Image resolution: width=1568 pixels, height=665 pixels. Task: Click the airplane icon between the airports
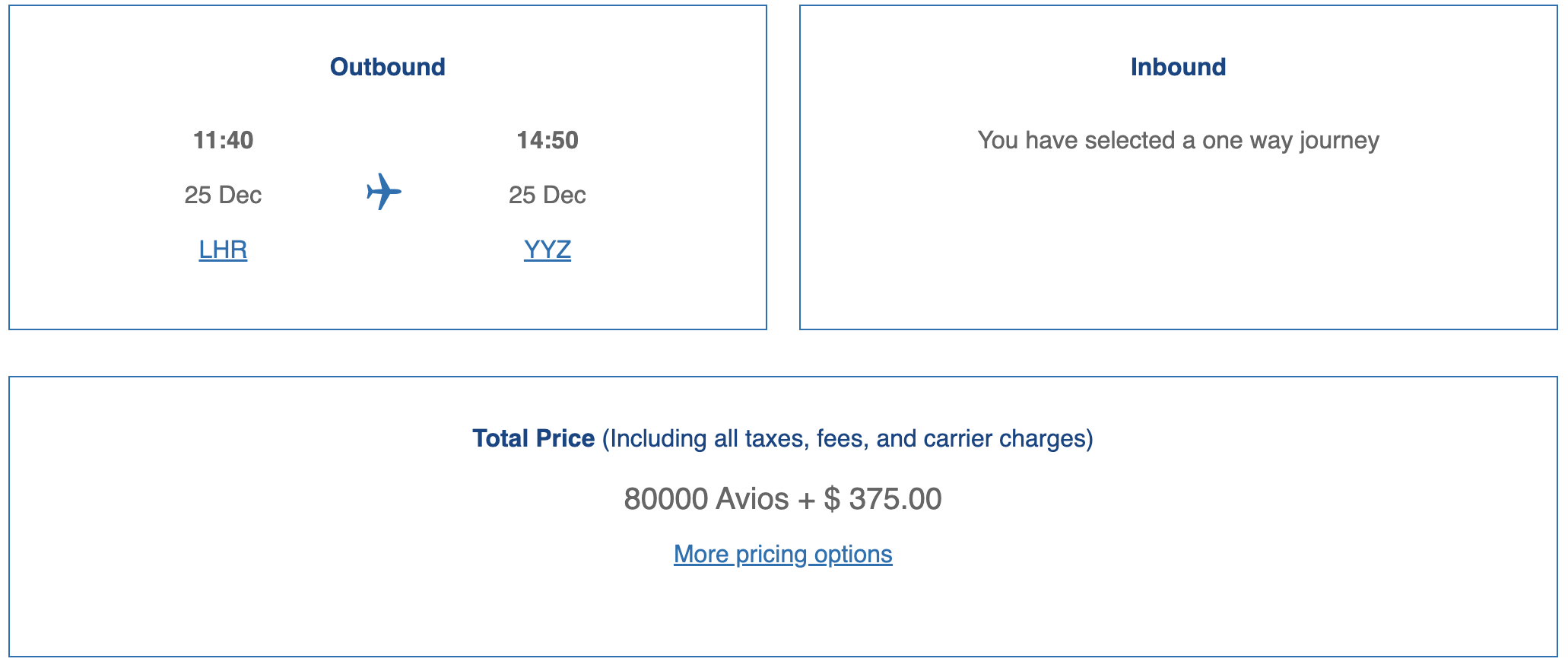pos(384,192)
